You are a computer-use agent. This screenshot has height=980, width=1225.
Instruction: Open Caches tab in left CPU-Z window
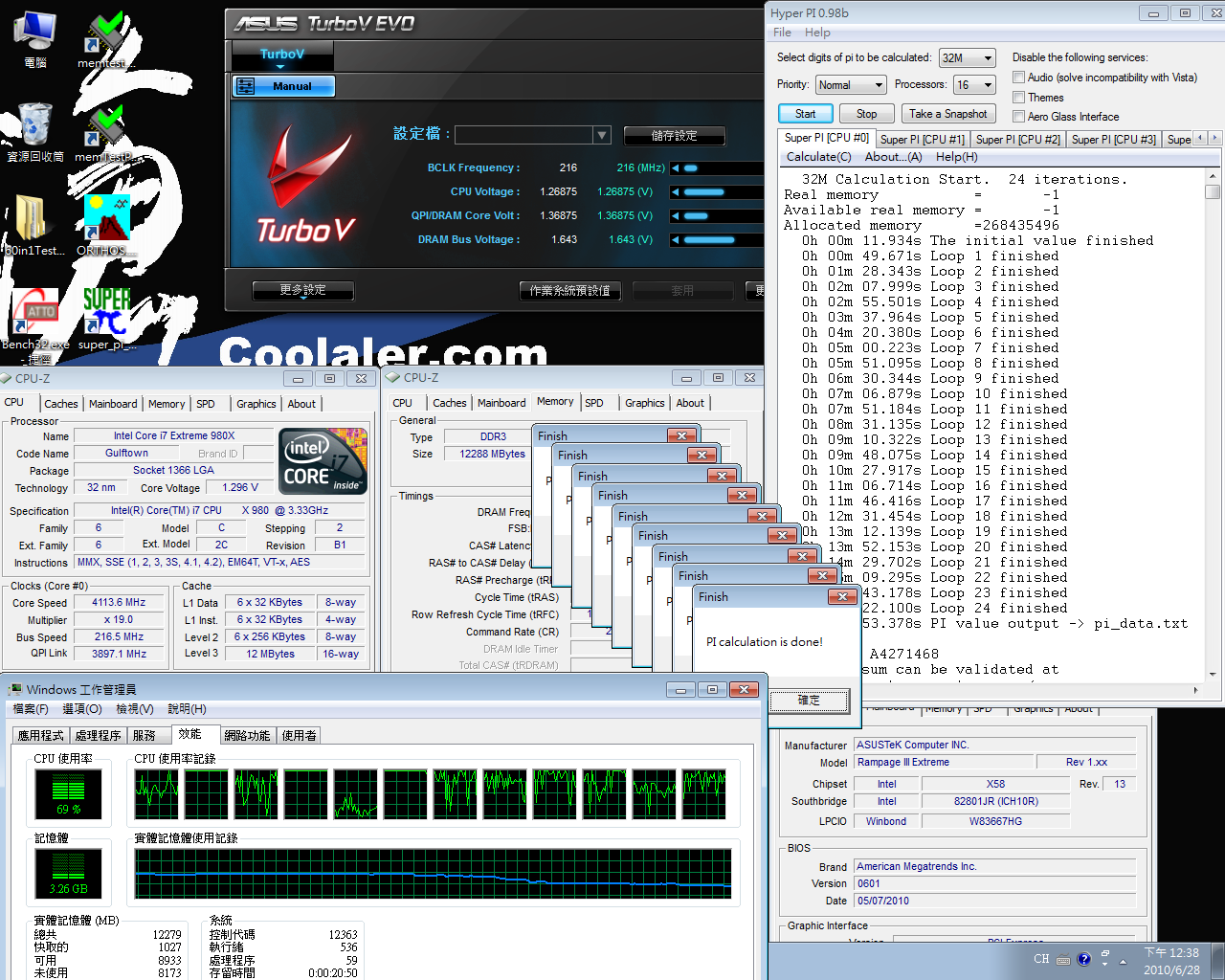[61, 404]
